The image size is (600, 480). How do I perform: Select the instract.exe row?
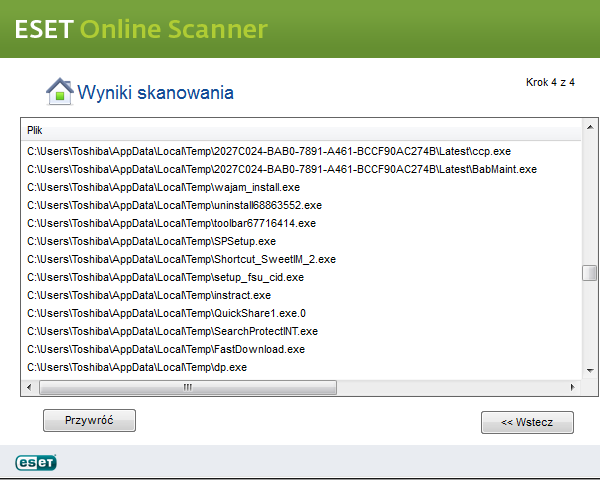point(302,295)
